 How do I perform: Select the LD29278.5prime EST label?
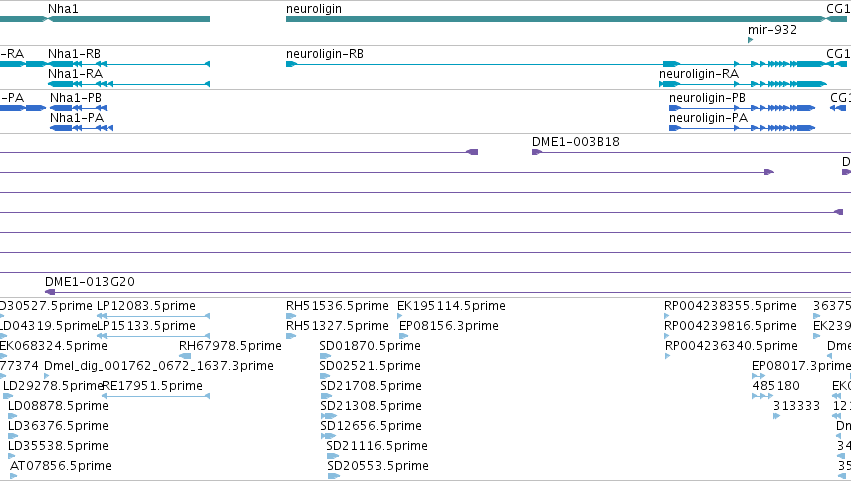[x=53, y=386]
